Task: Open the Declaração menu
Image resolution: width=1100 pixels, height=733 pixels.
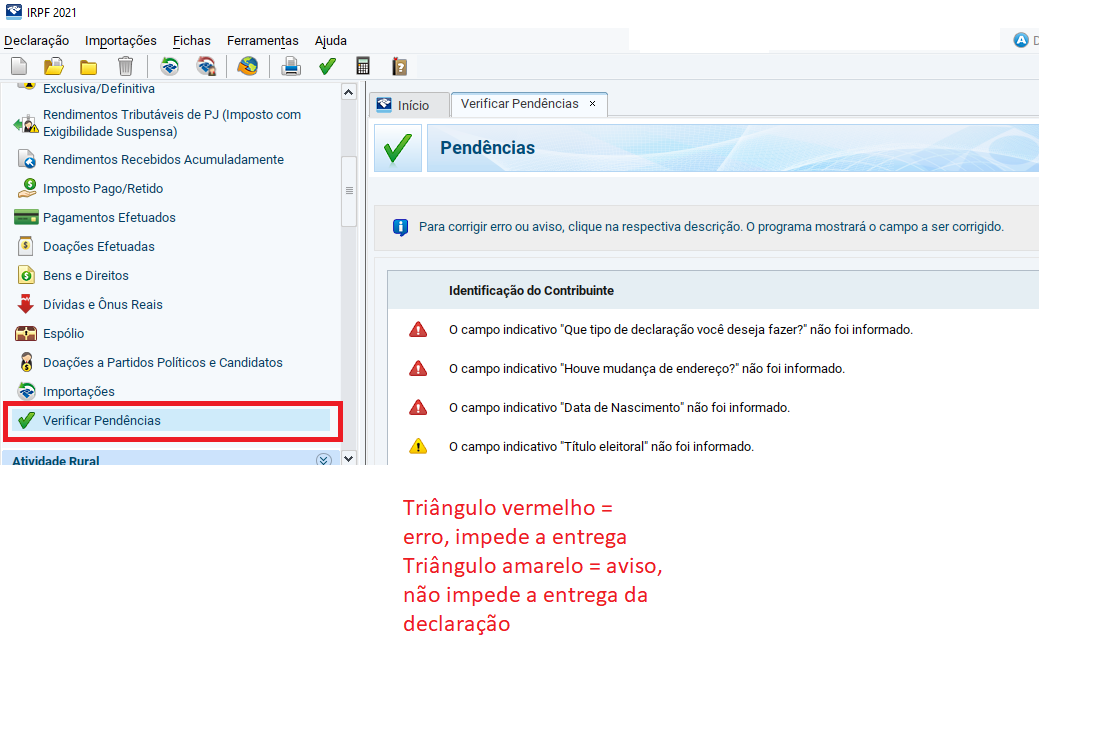Action: [x=37, y=40]
